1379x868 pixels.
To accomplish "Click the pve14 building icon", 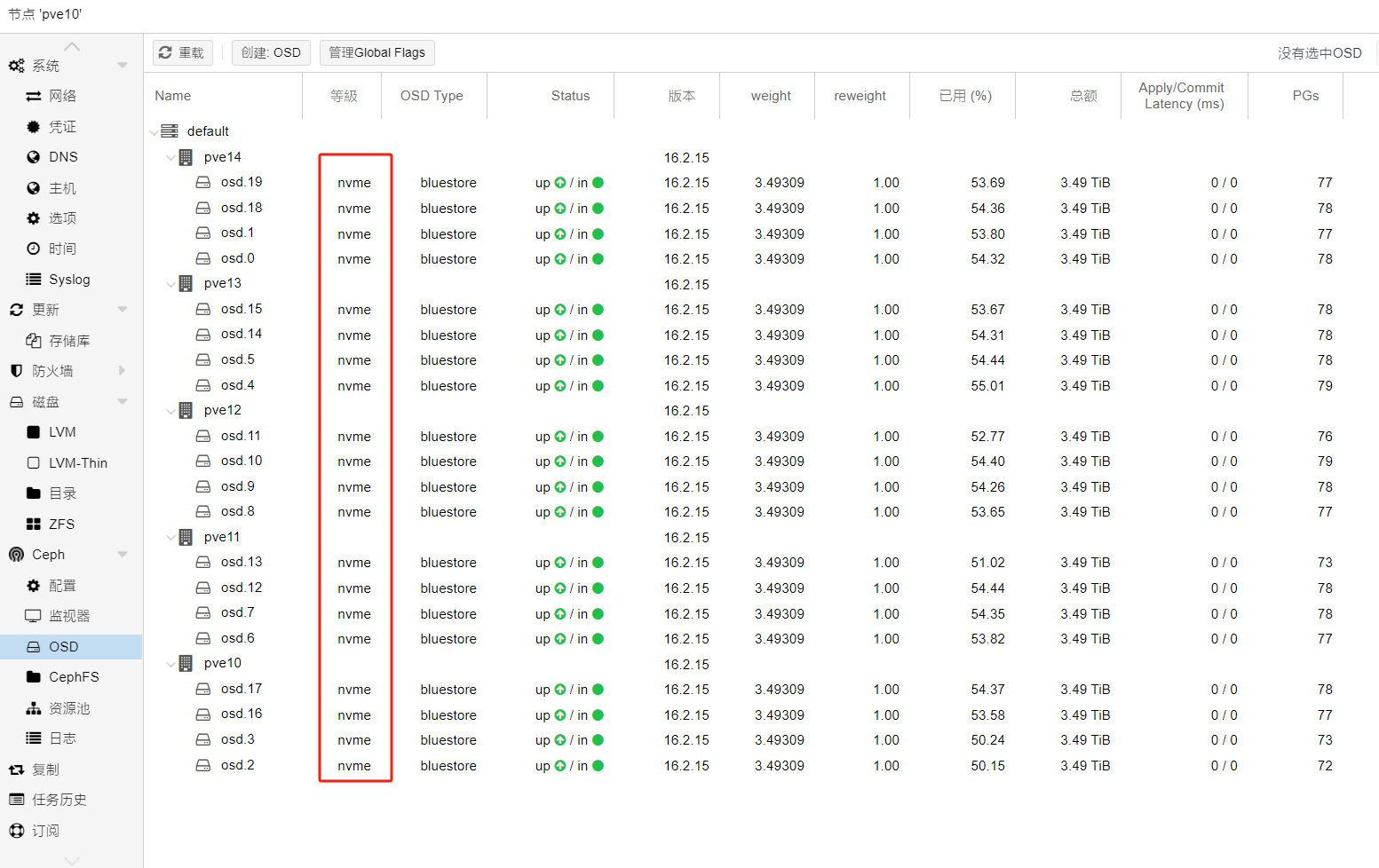I will click(x=186, y=157).
